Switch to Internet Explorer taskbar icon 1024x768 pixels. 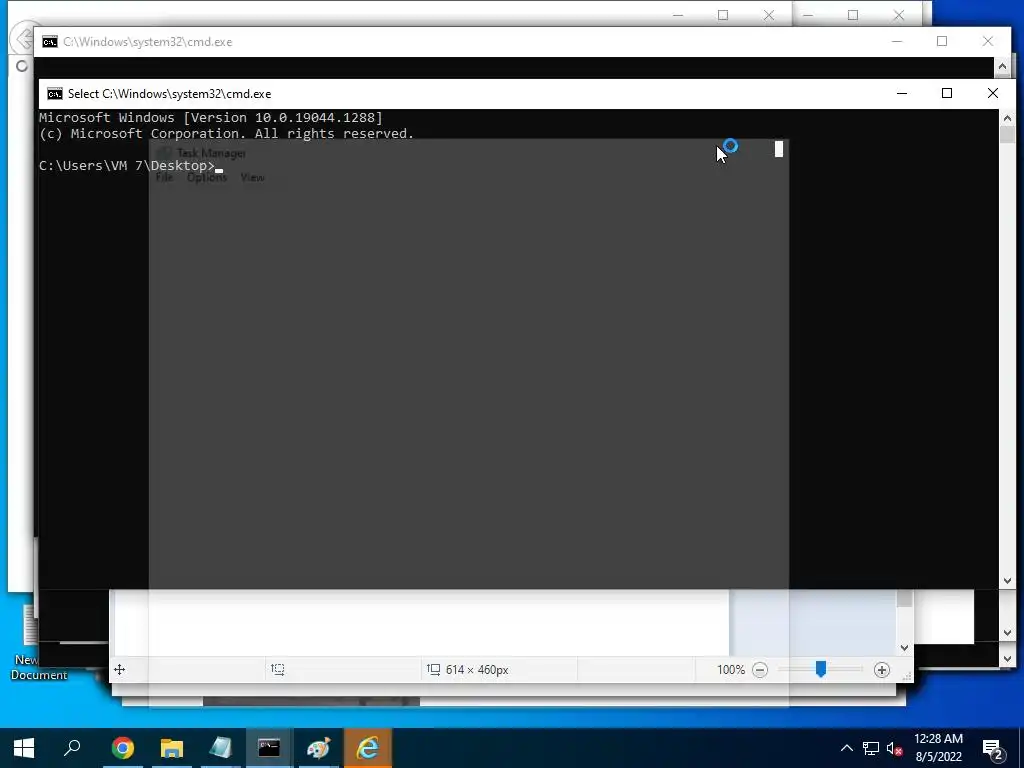tap(367, 748)
